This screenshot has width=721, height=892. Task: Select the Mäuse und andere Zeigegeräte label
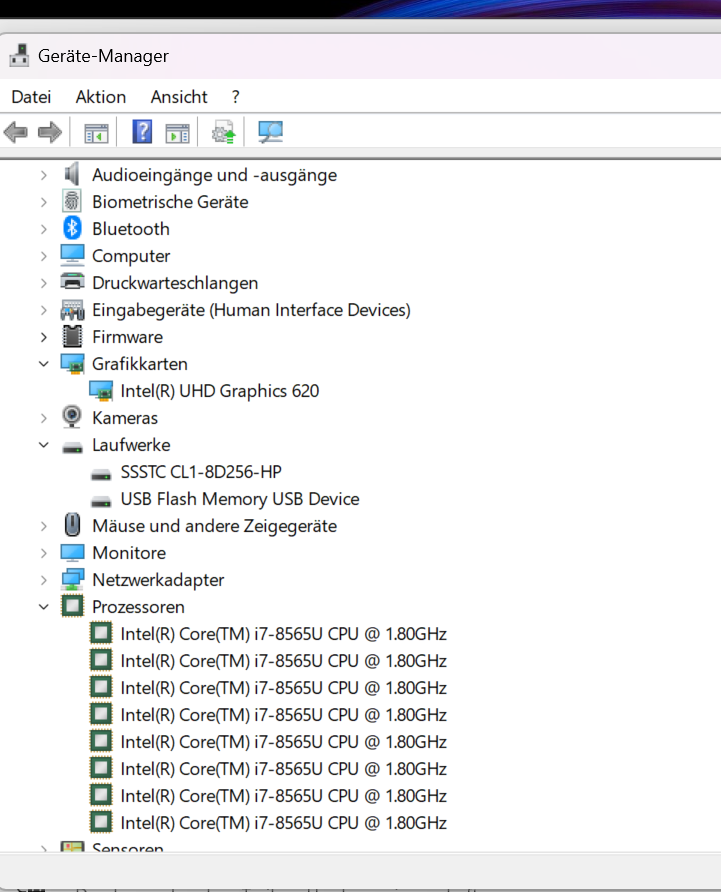point(215,526)
